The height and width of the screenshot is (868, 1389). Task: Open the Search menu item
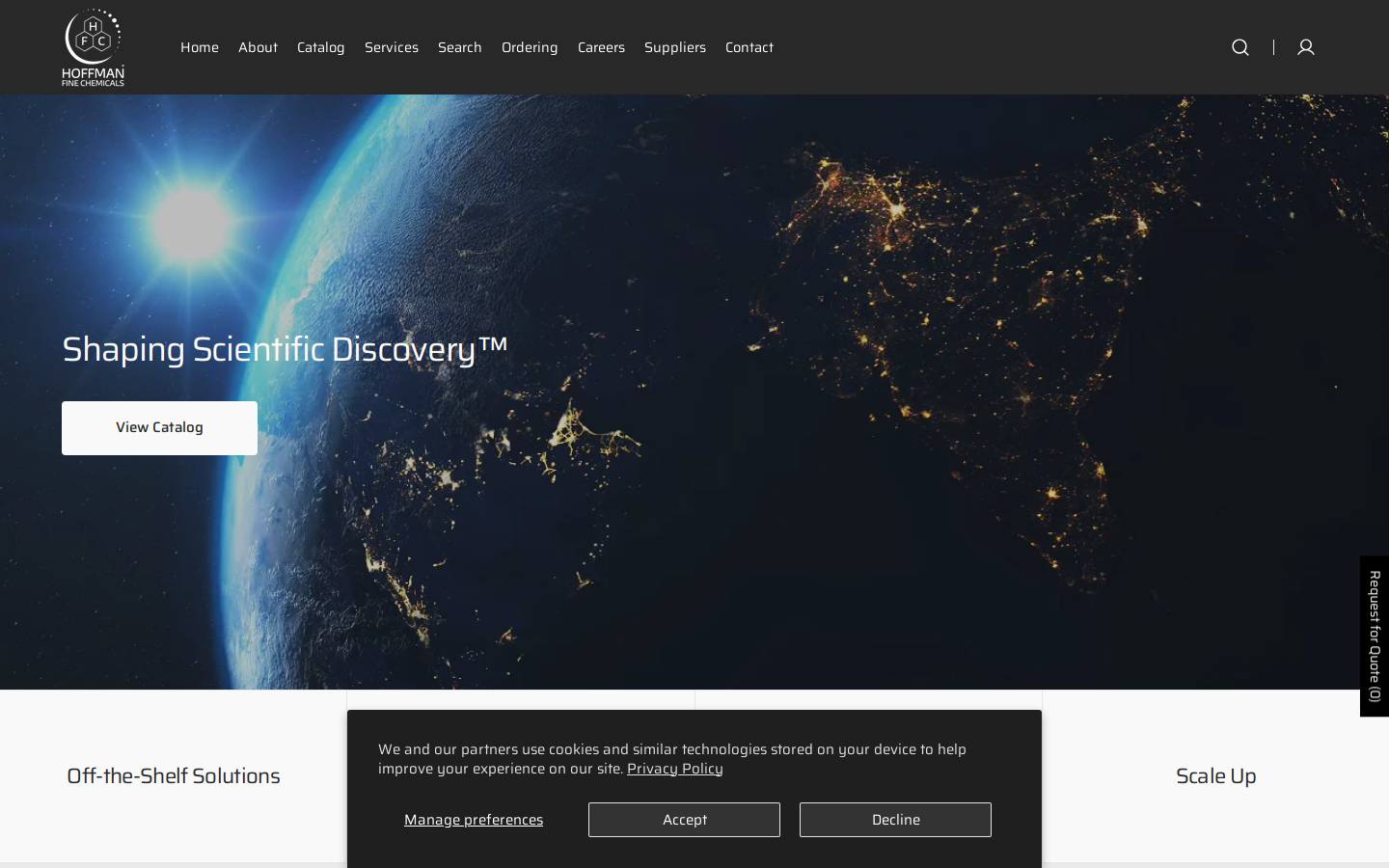point(459,47)
